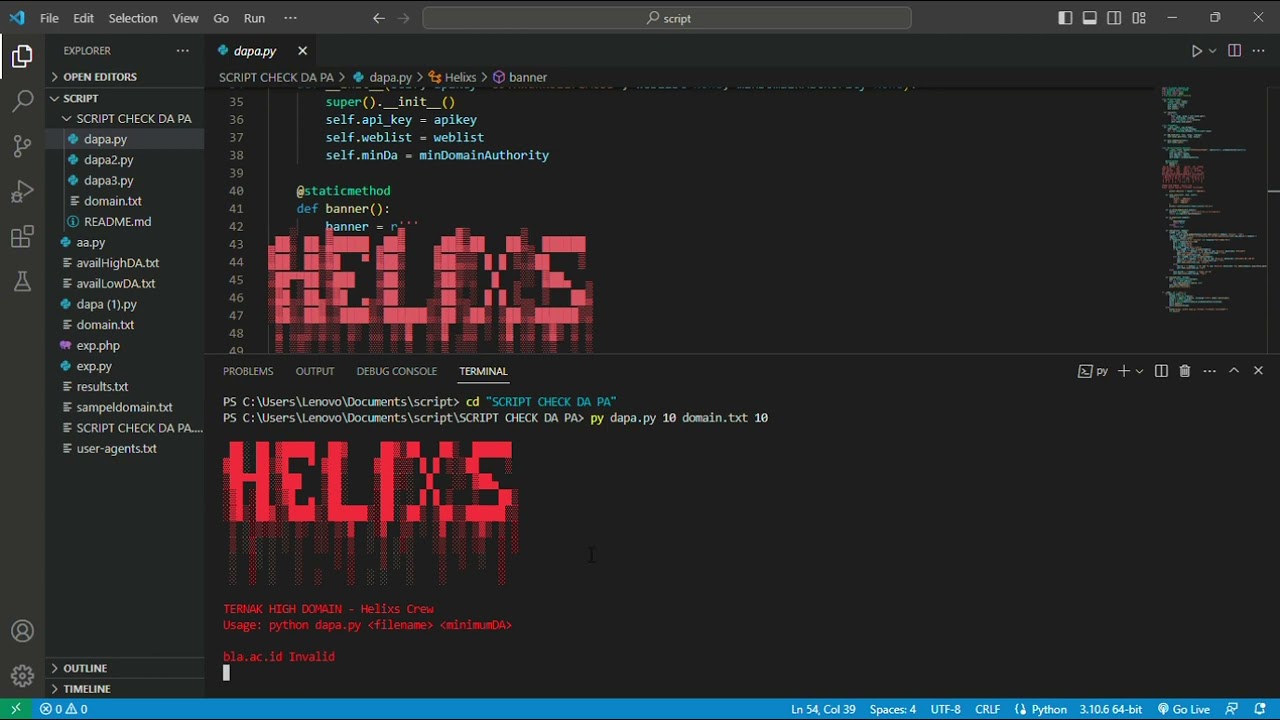Image resolution: width=1280 pixels, height=720 pixels.
Task: Go back with navigation arrow
Action: point(378,18)
